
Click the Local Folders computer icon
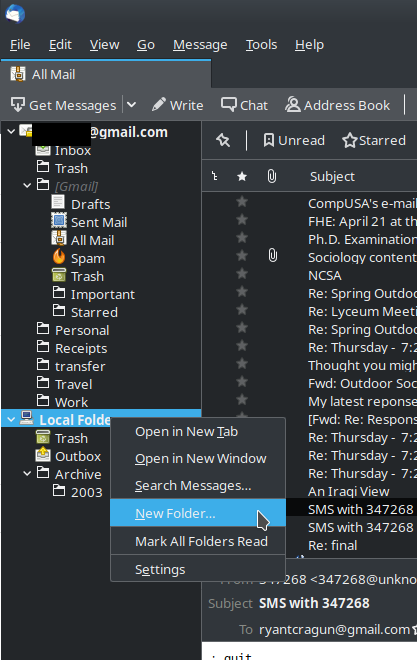[27, 418]
